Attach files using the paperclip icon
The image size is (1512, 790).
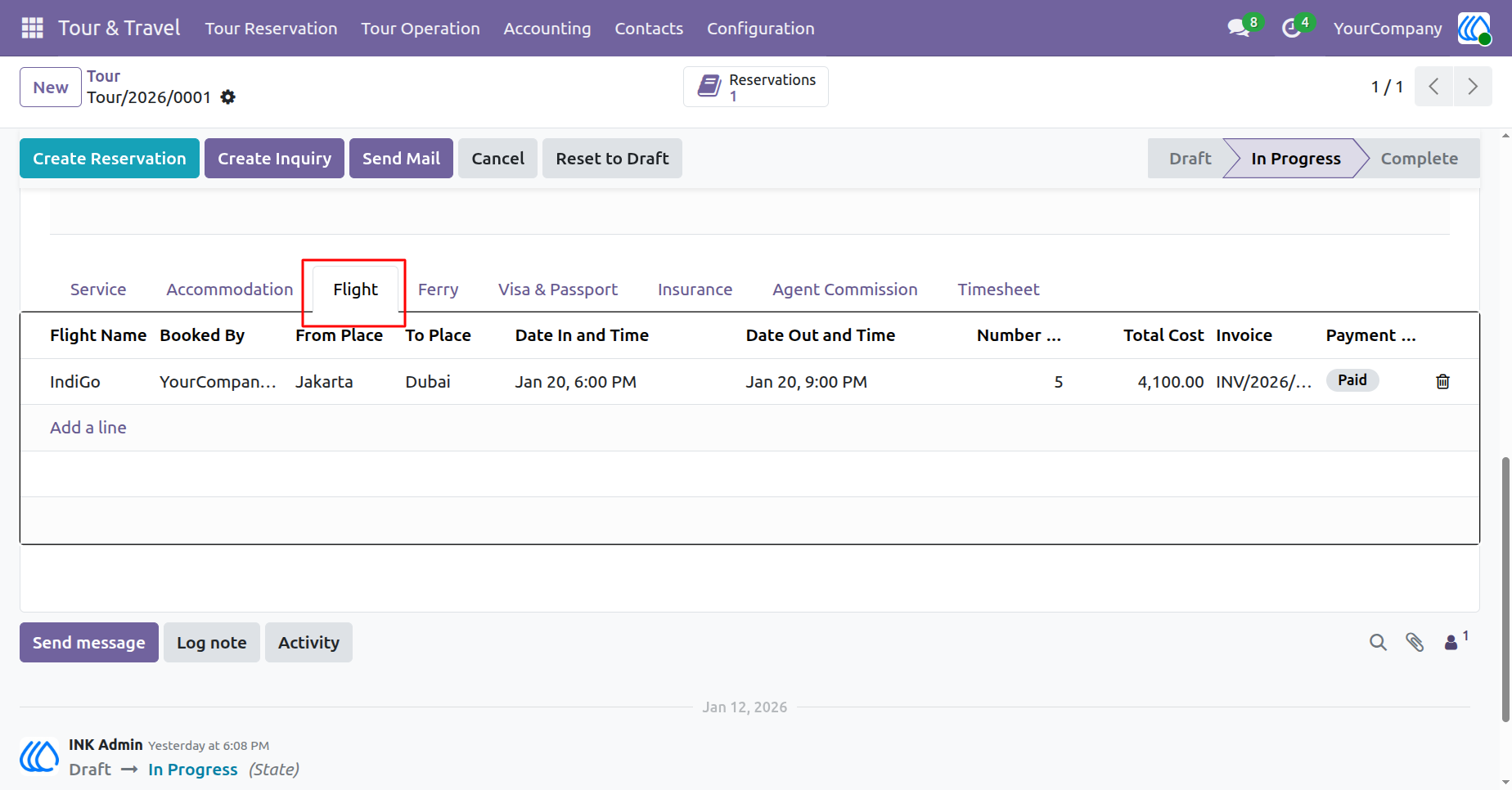click(1415, 643)
